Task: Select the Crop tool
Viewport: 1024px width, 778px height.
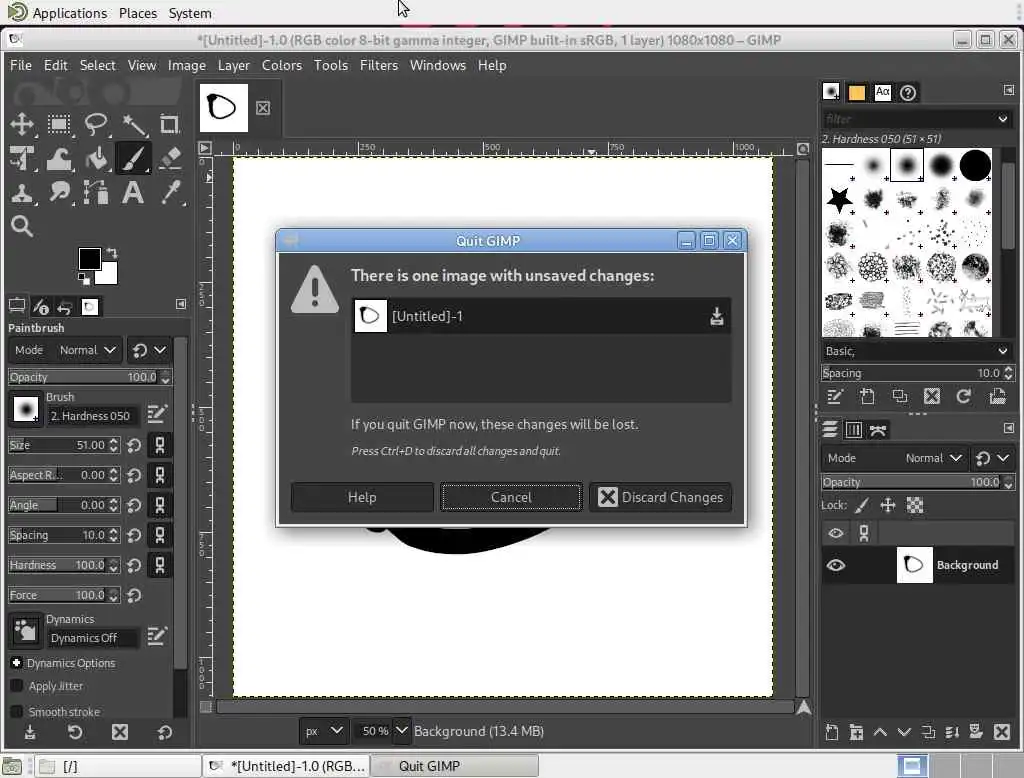Action: tap(170, 124)
